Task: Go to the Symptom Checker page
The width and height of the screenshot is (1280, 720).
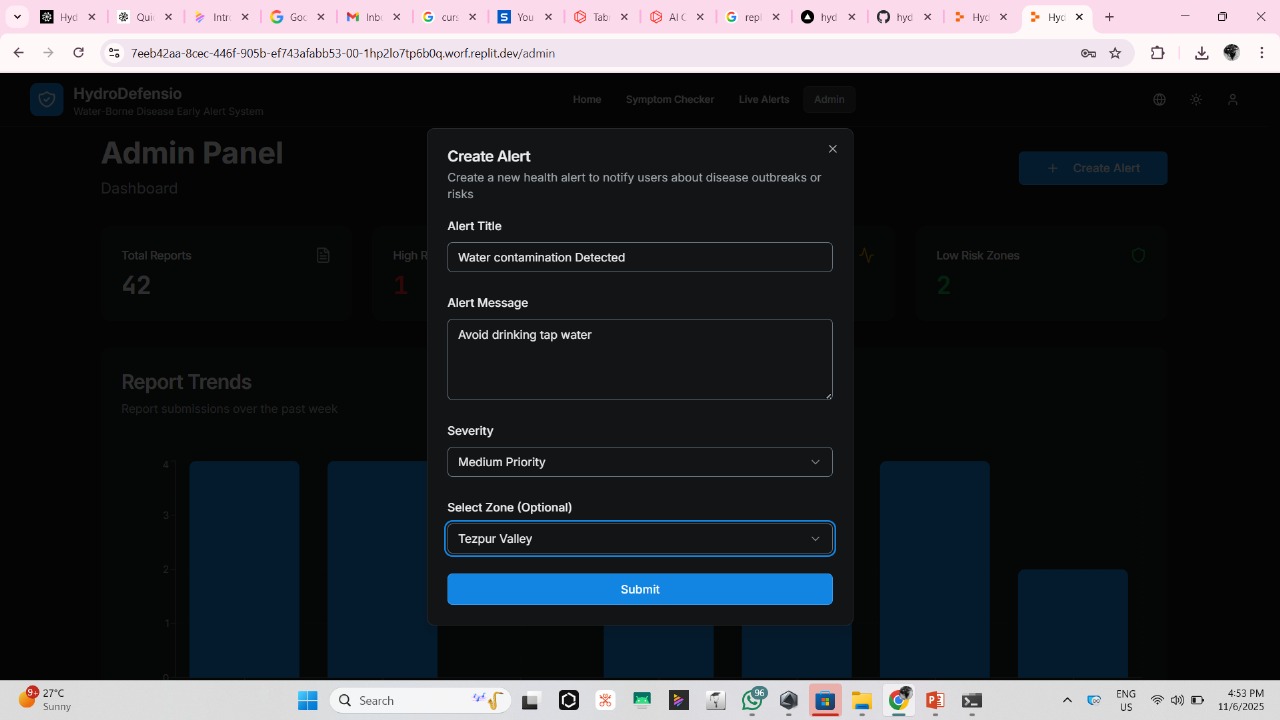Action: click(669, 100)
